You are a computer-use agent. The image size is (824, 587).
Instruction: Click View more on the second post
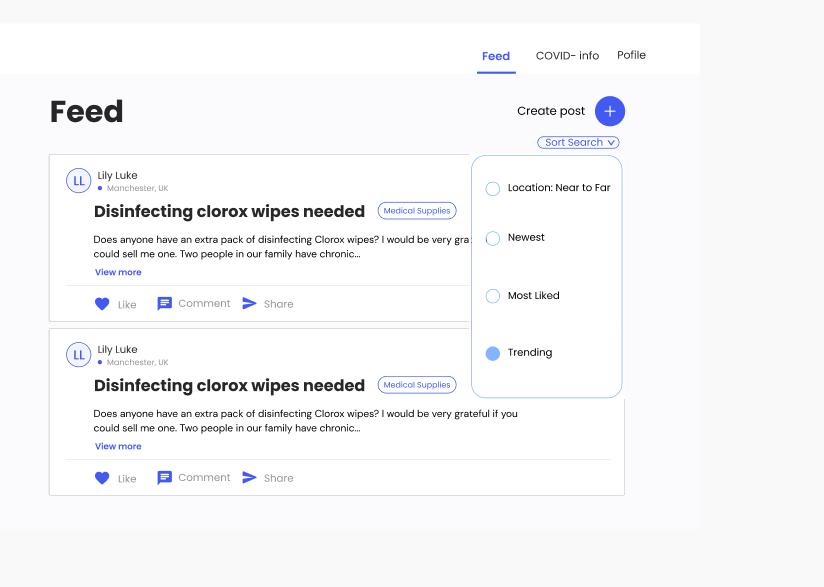tap(118, 446)
